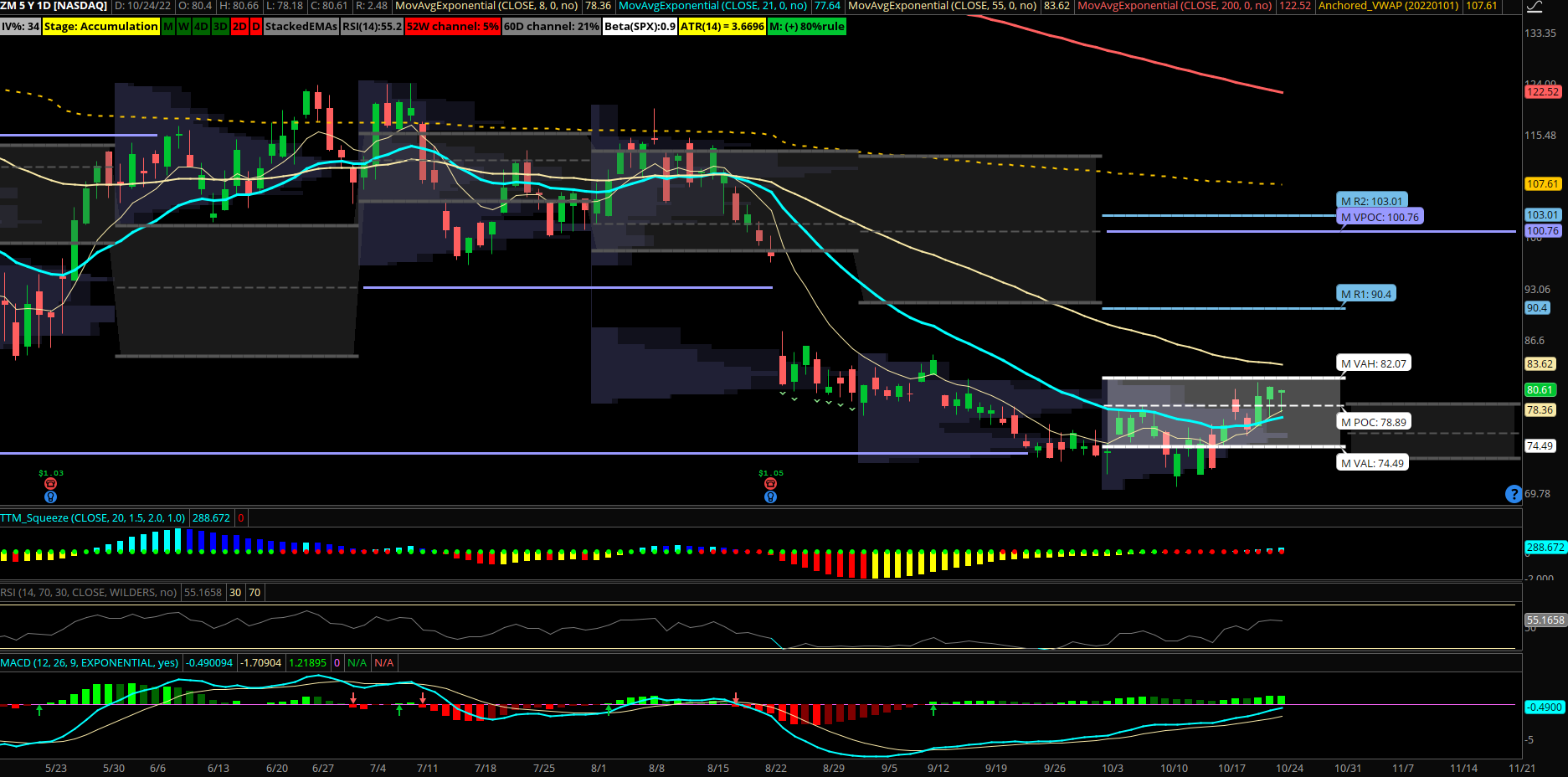Click the 10/24 date on the time axis
1568x777 pixels.
(x=1289, y=769)
